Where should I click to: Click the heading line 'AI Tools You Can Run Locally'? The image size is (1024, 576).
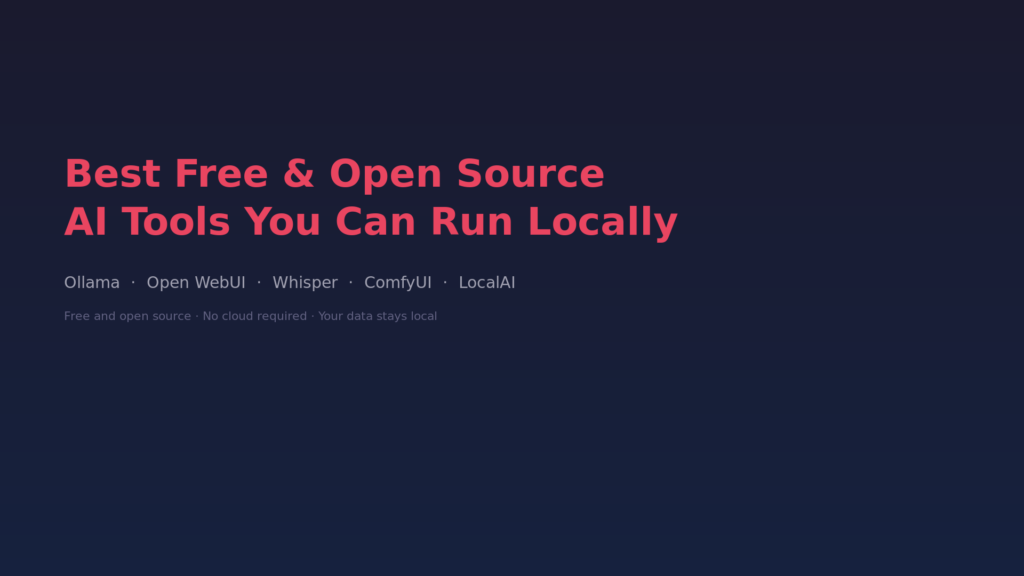371,222
